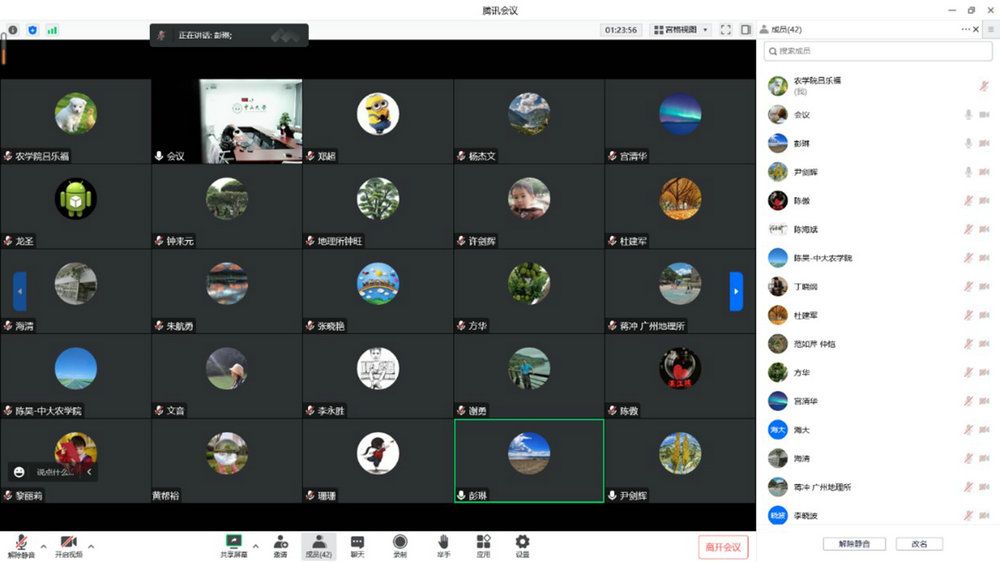Expand audio options arrow beside 解除静音
Screen dimensions: 1000x562
click(x=43, y=546)
